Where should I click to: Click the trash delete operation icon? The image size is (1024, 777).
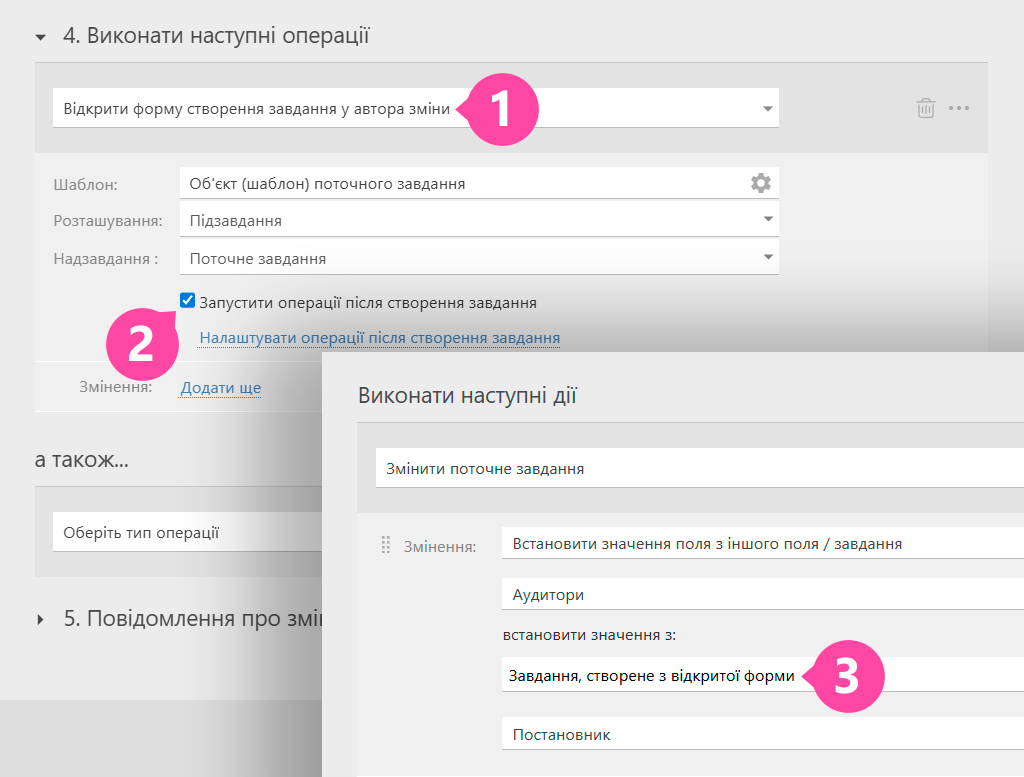click(x=926, y=108)
